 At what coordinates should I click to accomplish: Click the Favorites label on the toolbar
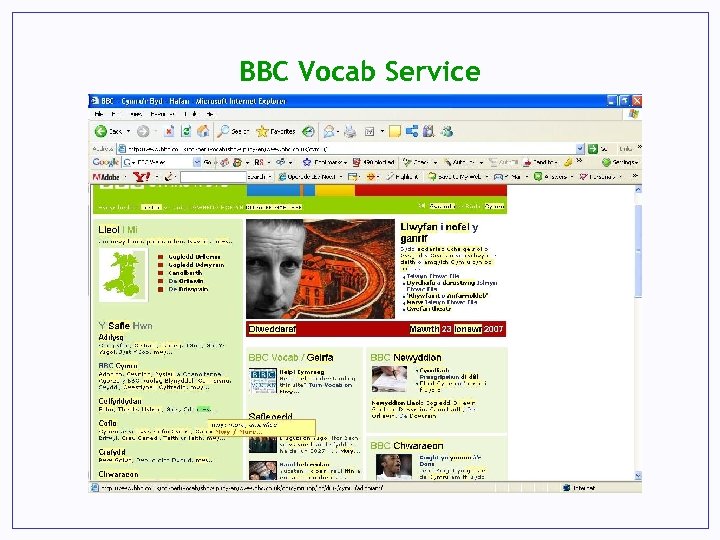coord(282,132)
